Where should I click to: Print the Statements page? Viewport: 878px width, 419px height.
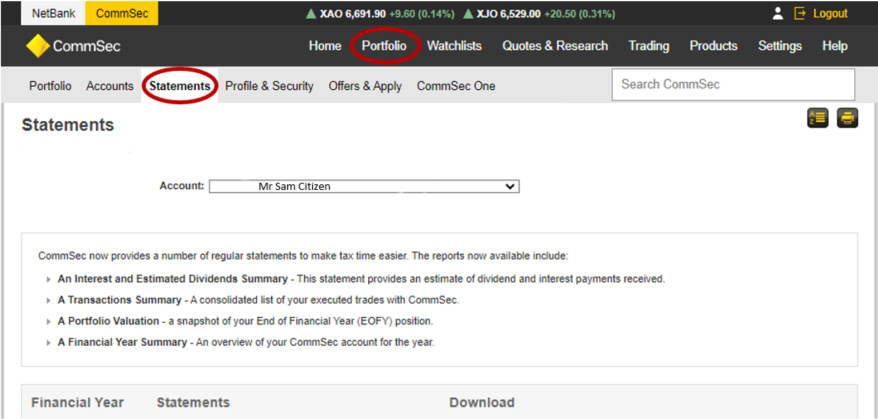coord(847,118)
